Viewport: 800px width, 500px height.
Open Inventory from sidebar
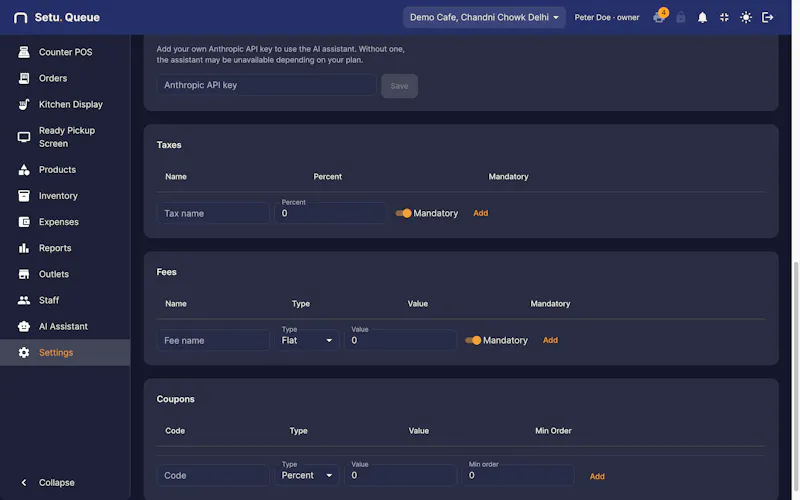[65, 195]
